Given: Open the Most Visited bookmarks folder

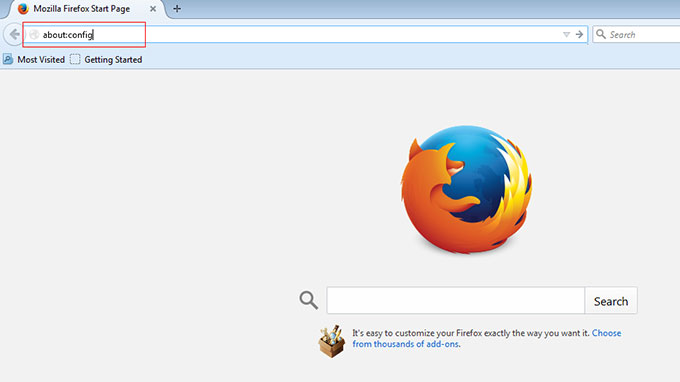Looking at the screenshot, I should click(34, 59).
